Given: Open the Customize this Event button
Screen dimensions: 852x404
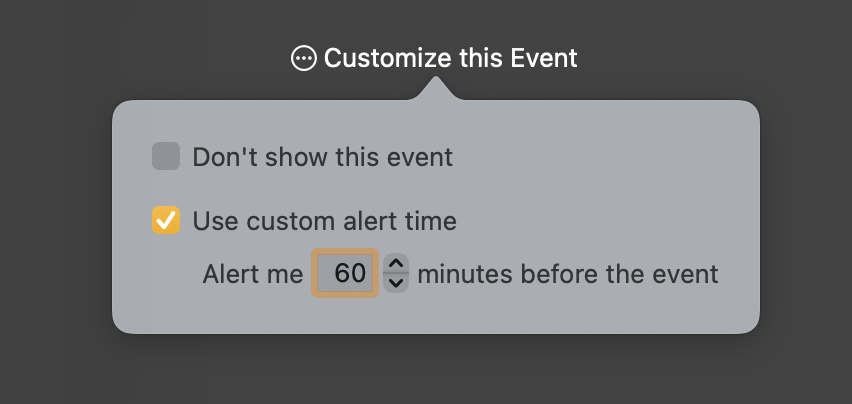Looking at the screenshot, I should 434,58.
